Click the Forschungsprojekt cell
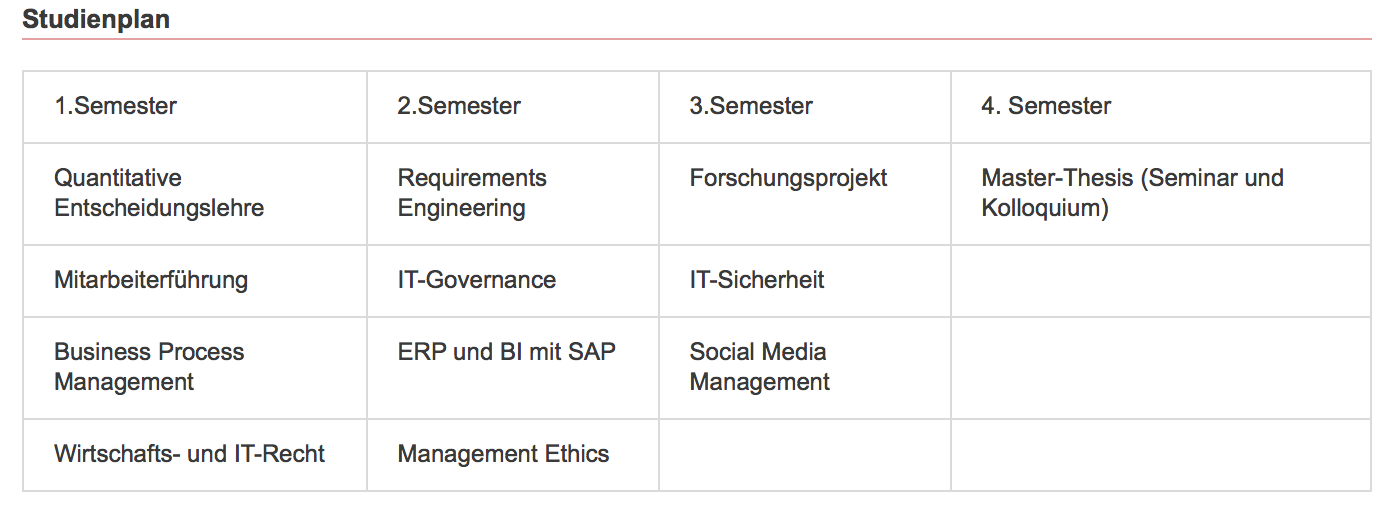Viewport: 1378px width, 508px height. coord(805,194)
